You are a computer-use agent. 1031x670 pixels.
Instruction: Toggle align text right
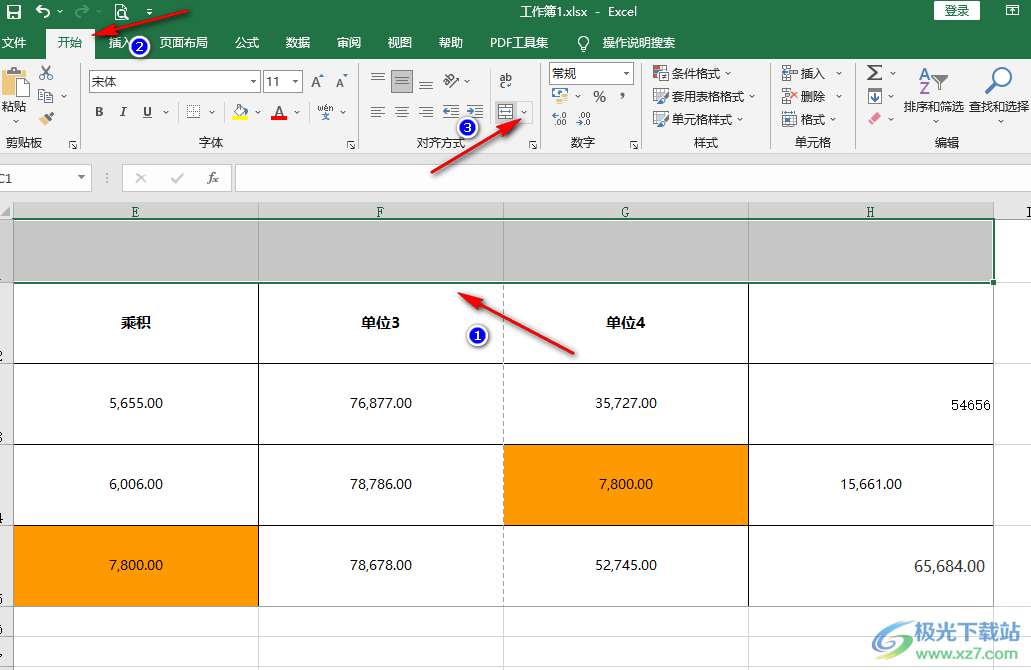point(426,112)
